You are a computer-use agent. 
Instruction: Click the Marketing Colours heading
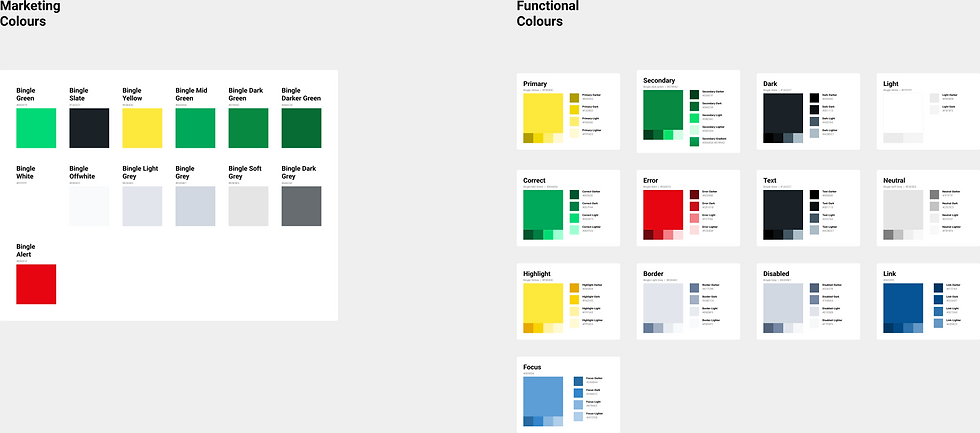pos(30,13)
